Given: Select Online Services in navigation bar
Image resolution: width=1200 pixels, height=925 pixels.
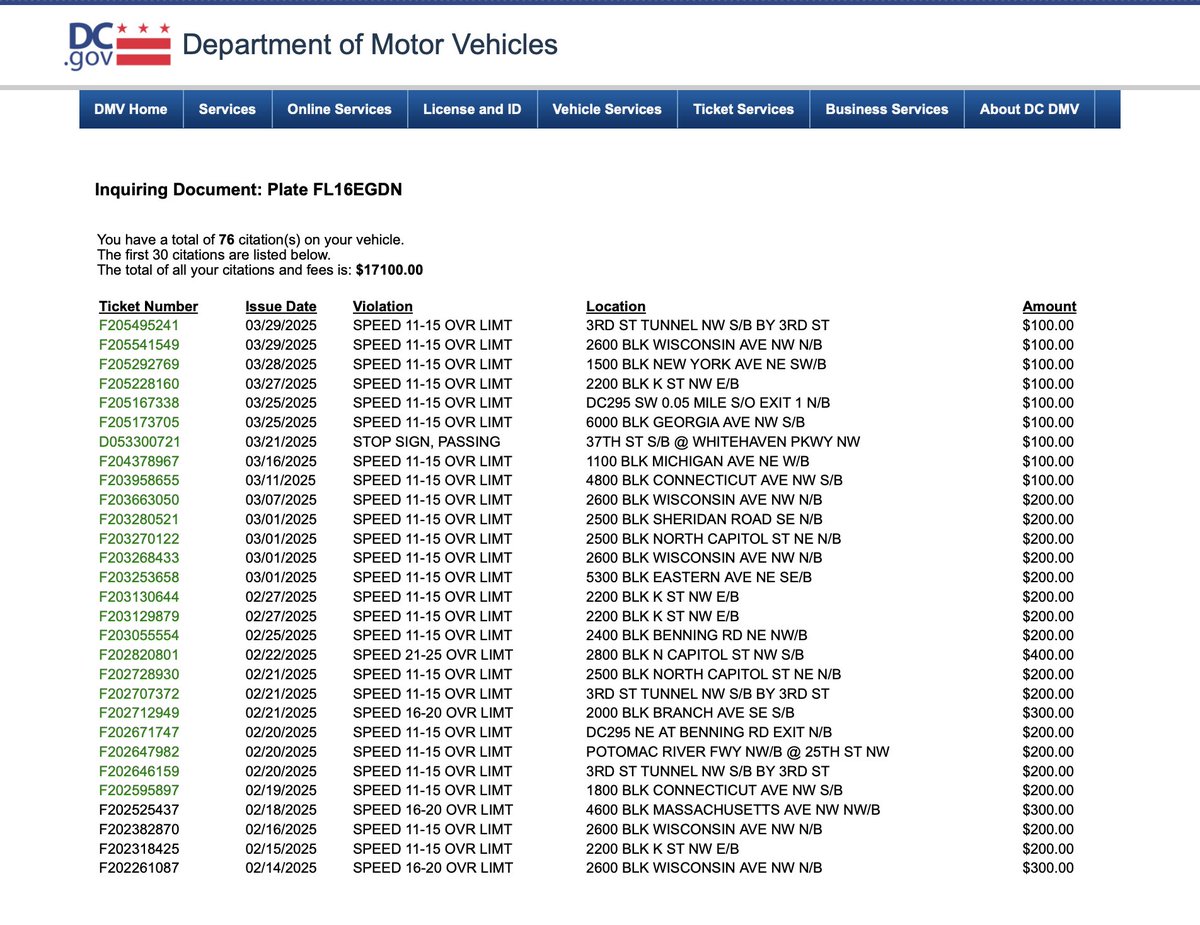Looking at the screenshot, I should (339, 109).
